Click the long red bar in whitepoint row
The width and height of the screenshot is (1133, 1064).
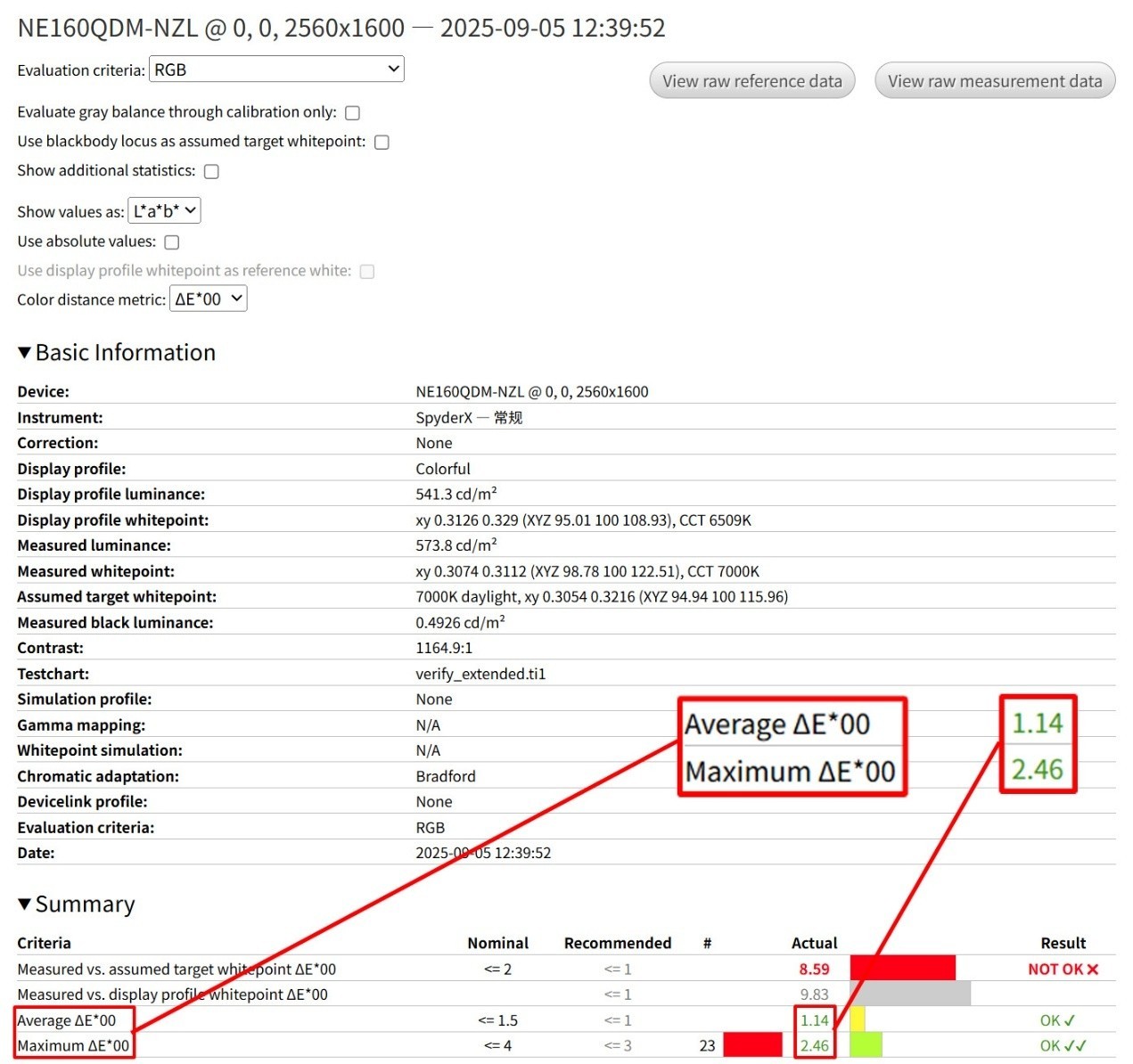902,968
